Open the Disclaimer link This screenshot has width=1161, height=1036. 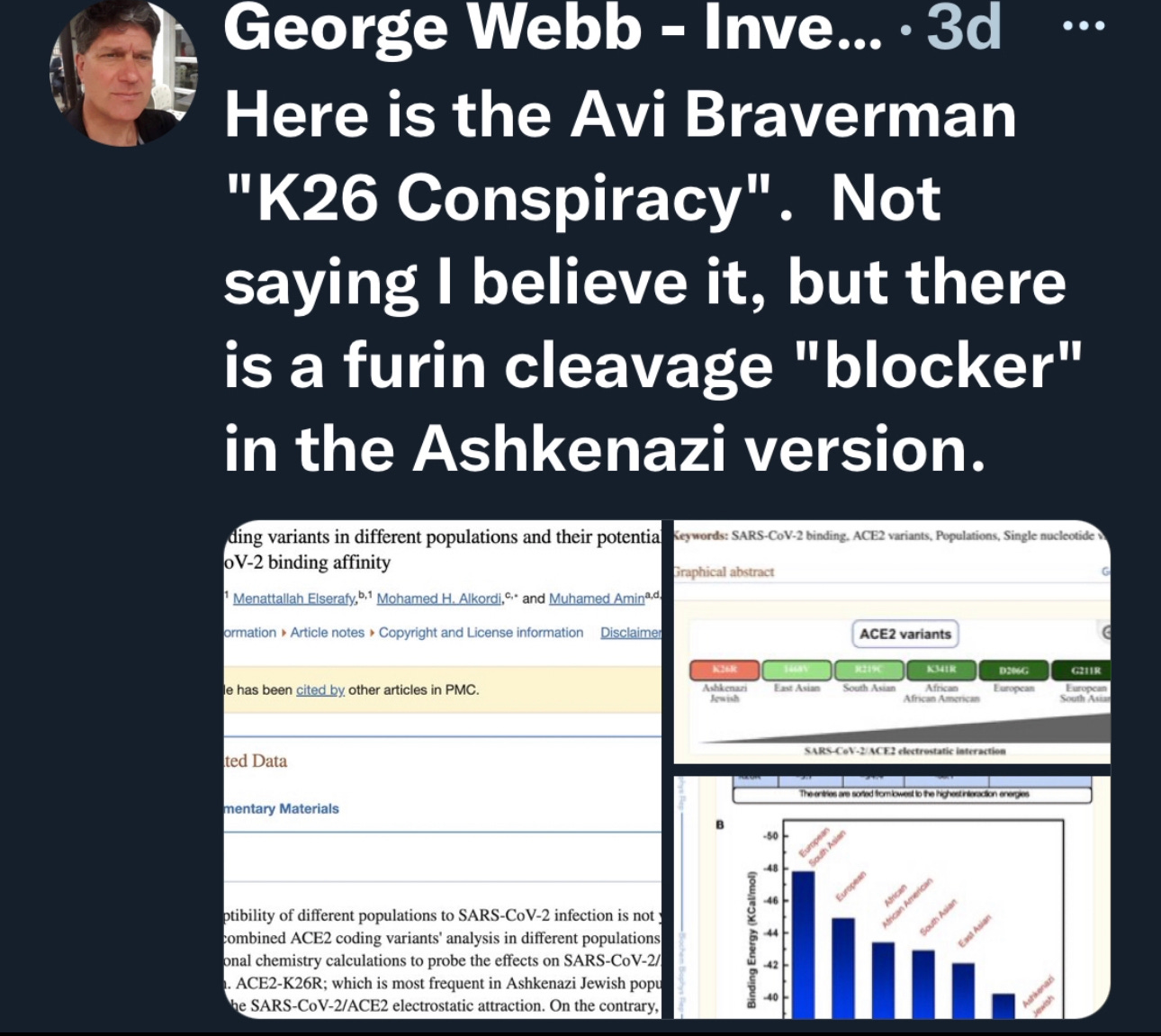tap(631, 633)
